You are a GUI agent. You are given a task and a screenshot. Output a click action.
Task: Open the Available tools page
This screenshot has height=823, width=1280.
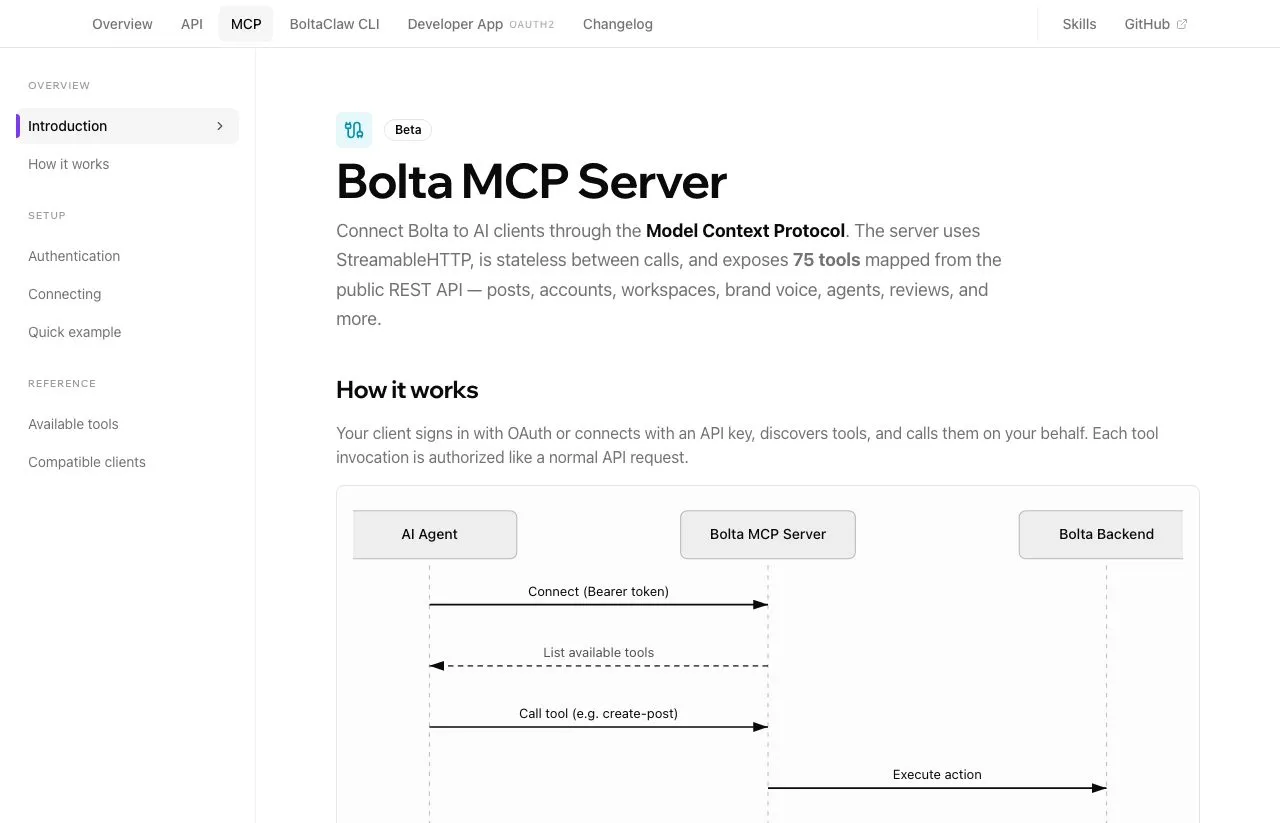73,424
